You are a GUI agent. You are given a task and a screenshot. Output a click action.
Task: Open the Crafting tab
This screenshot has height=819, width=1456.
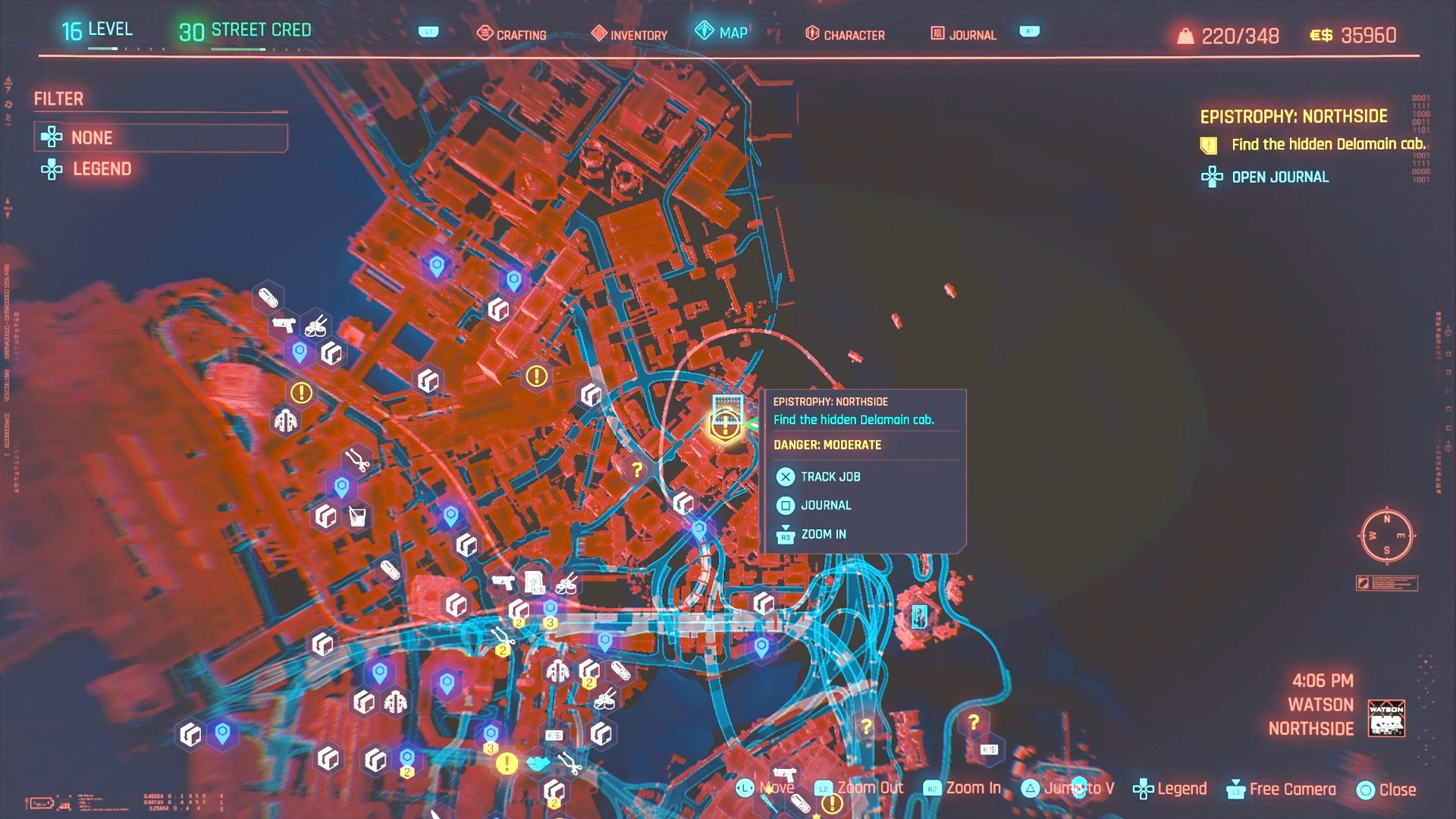pyautogui.click(x=511, y=34)
